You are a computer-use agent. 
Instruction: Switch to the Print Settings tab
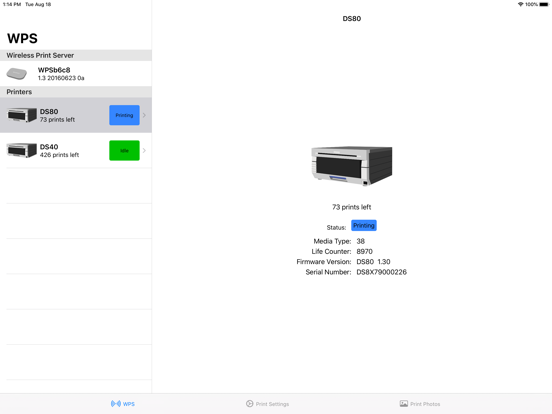coord(268,404)
